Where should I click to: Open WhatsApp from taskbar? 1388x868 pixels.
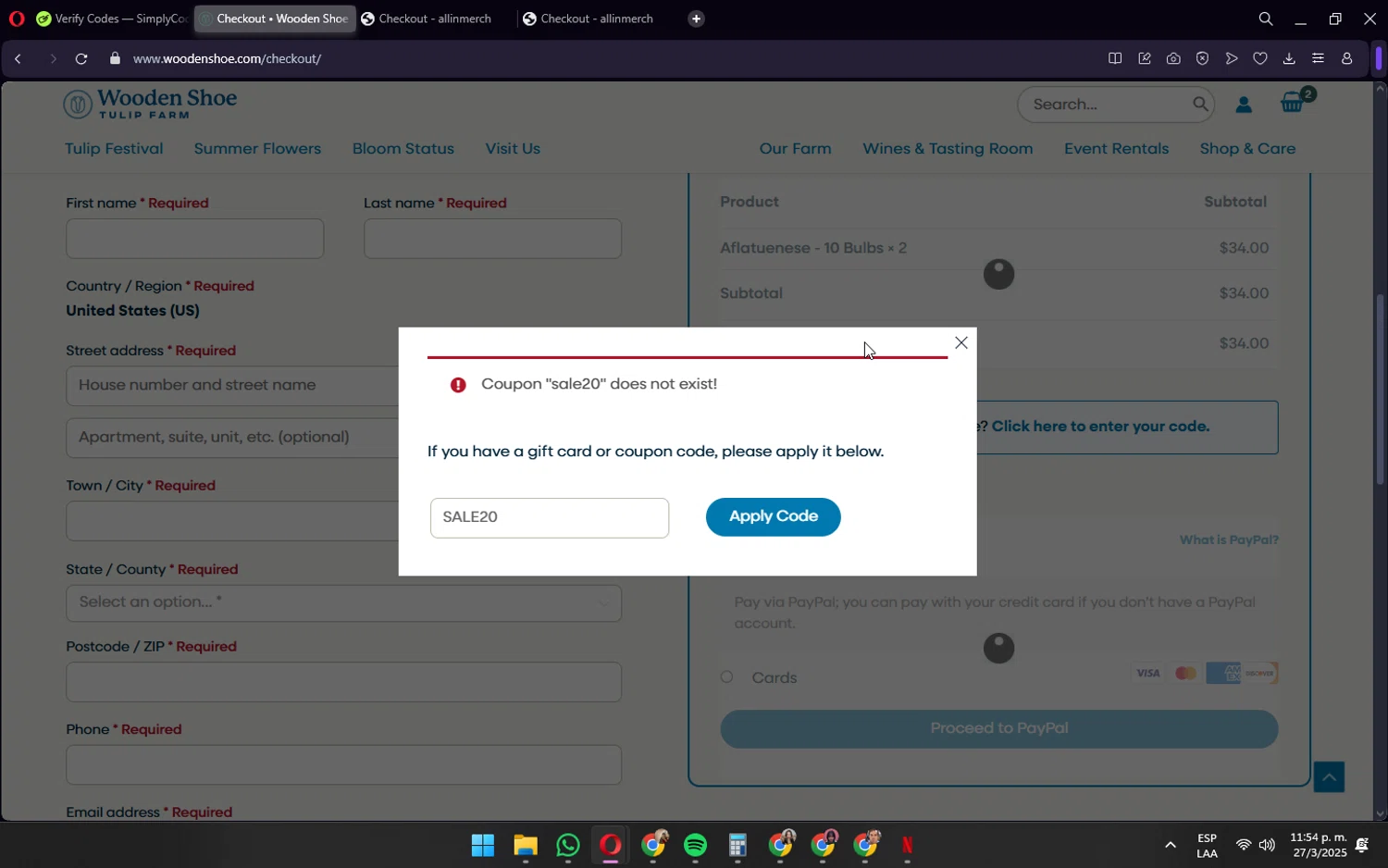(568, 846)
